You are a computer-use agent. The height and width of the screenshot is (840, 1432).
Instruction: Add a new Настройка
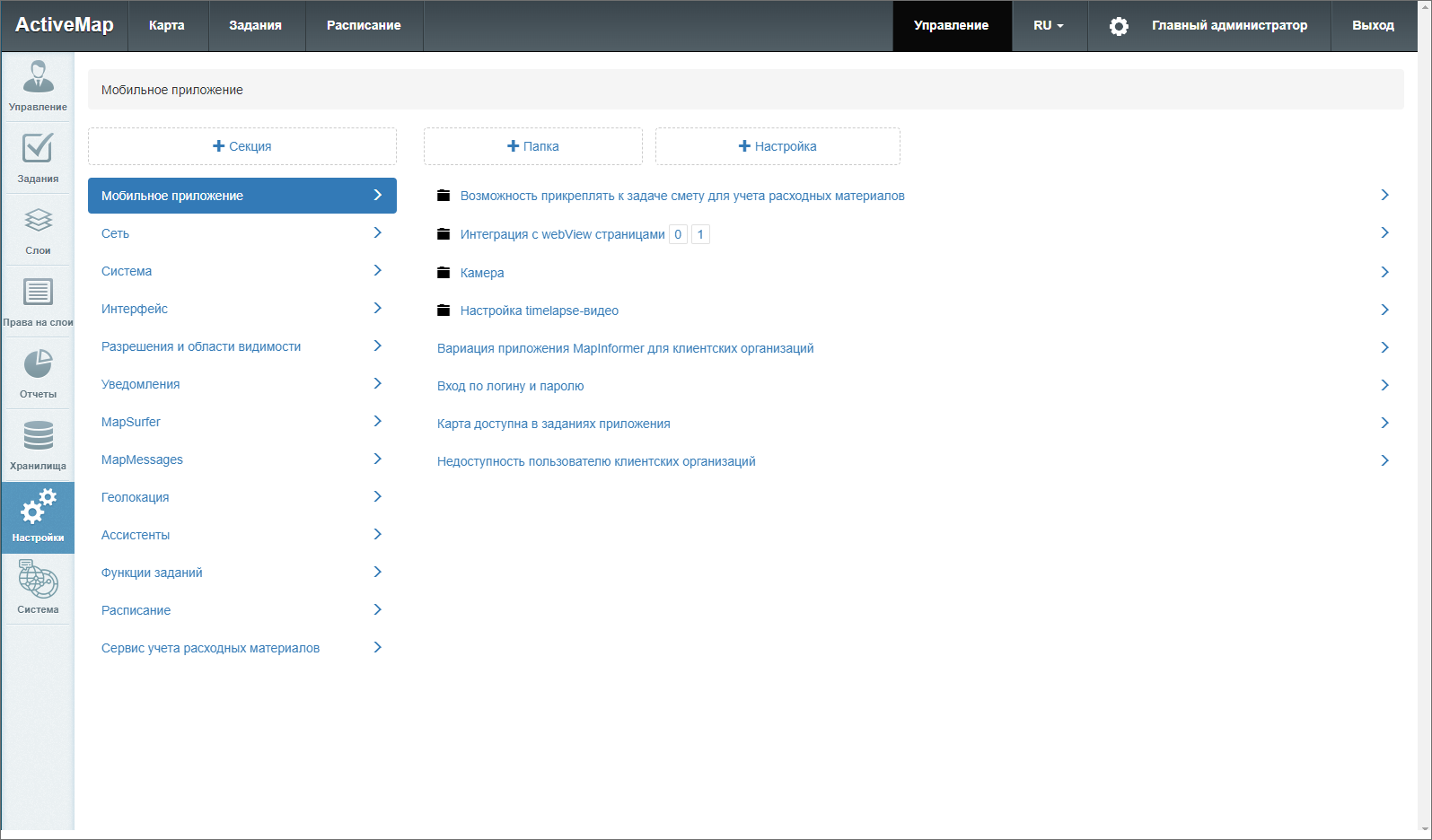pos(777,146)
